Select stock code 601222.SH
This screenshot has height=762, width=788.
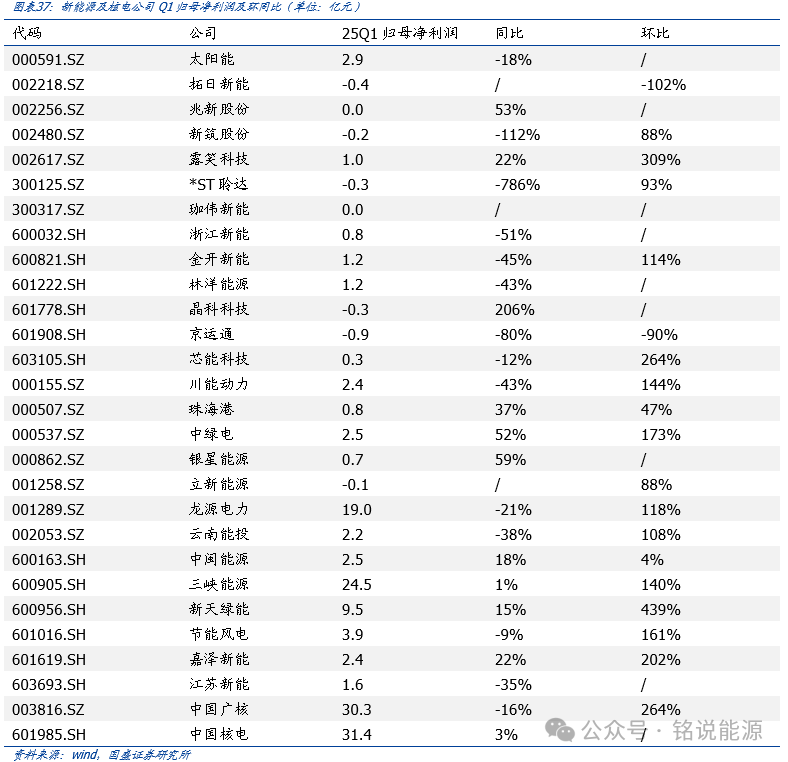click(x=49, y=285)
